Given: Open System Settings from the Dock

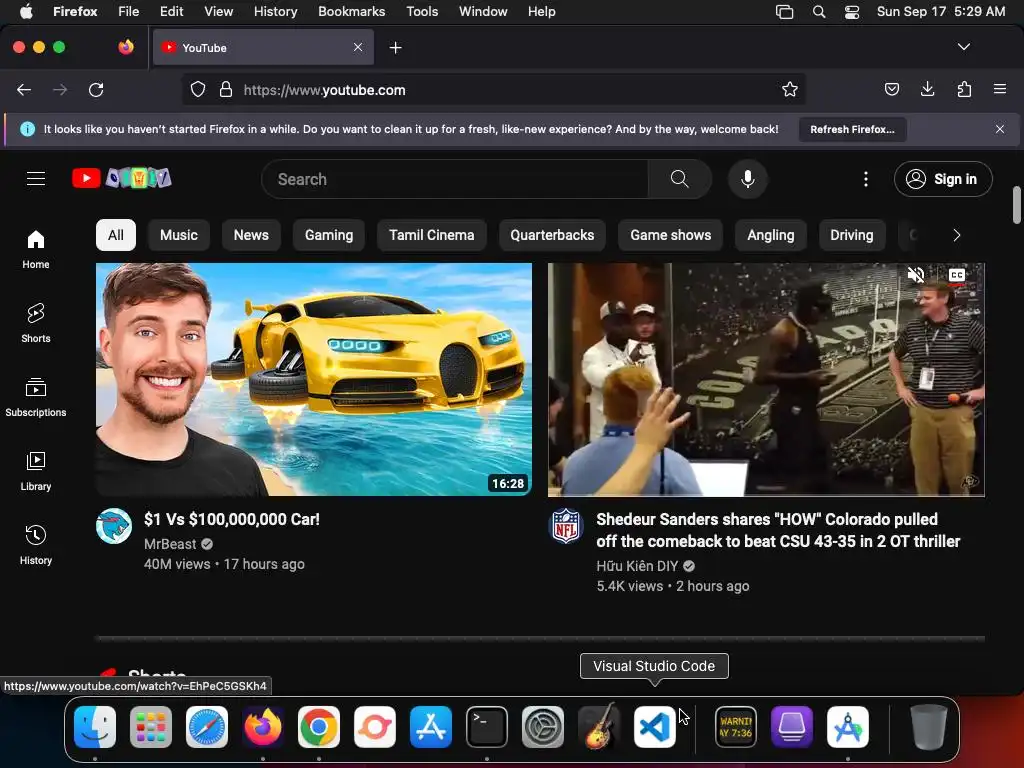Looking at the screenshot, I should click(x=543, y=727).
